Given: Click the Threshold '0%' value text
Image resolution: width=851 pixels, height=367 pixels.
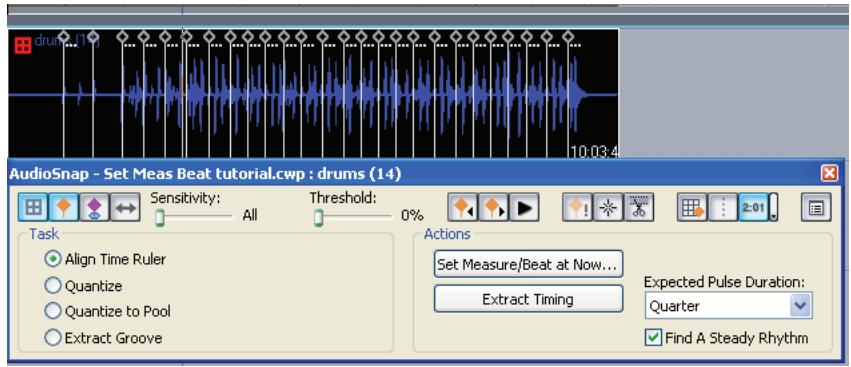Looking at the screenshot, I should point(412,216).
